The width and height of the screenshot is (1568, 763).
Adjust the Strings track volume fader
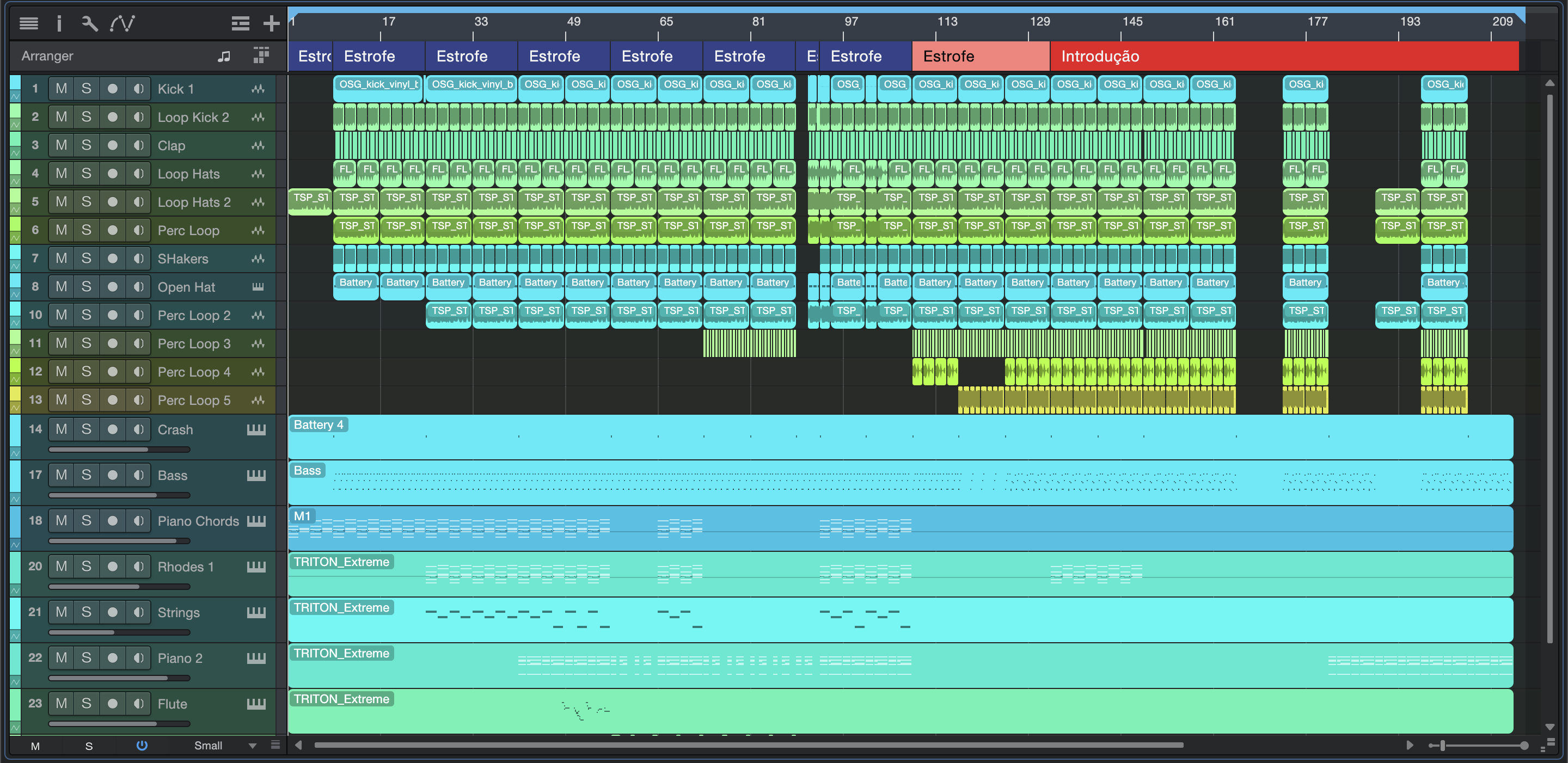(x=119, y=633)
